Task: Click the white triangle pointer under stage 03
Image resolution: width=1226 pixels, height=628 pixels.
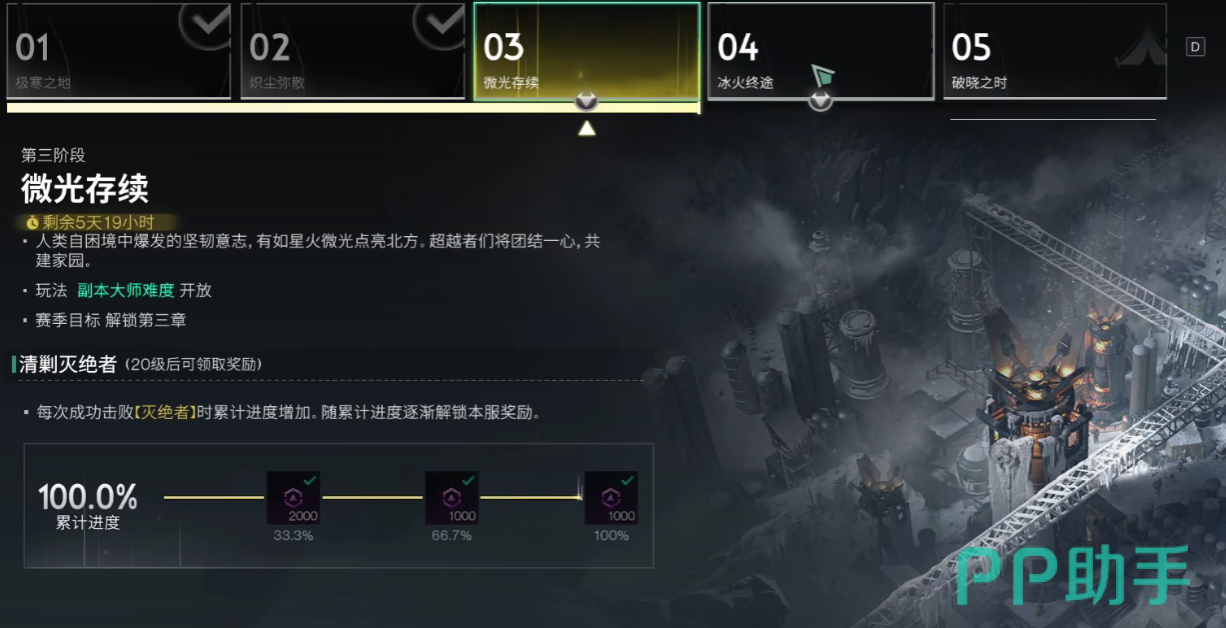Action: pyautogui.click(x=587, y=128)
